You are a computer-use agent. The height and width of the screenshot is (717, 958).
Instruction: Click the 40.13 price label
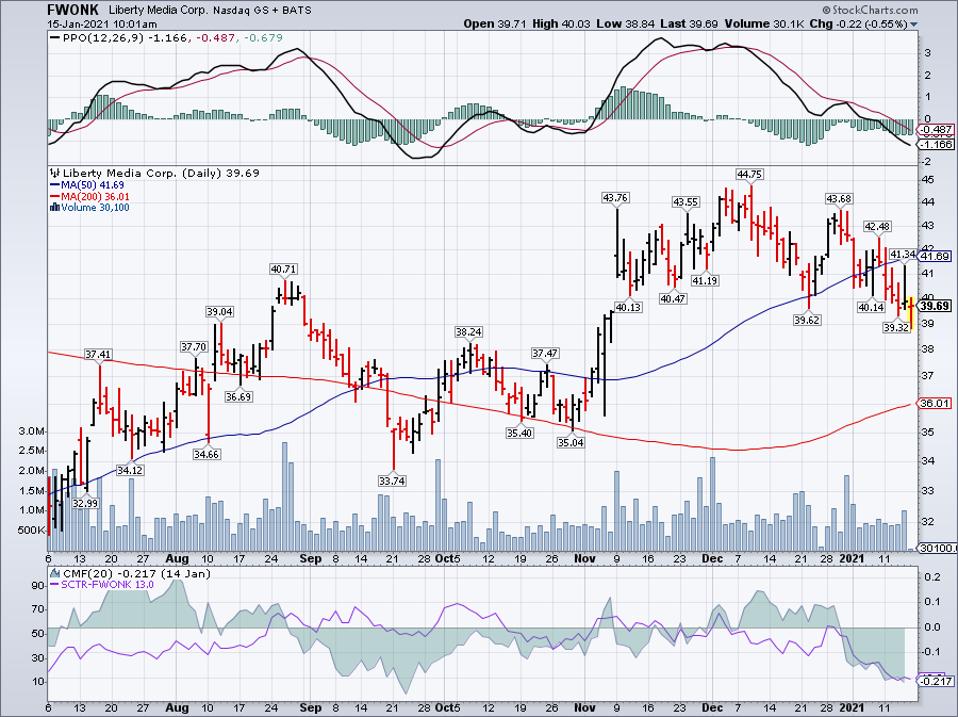[x=627, y=307]
